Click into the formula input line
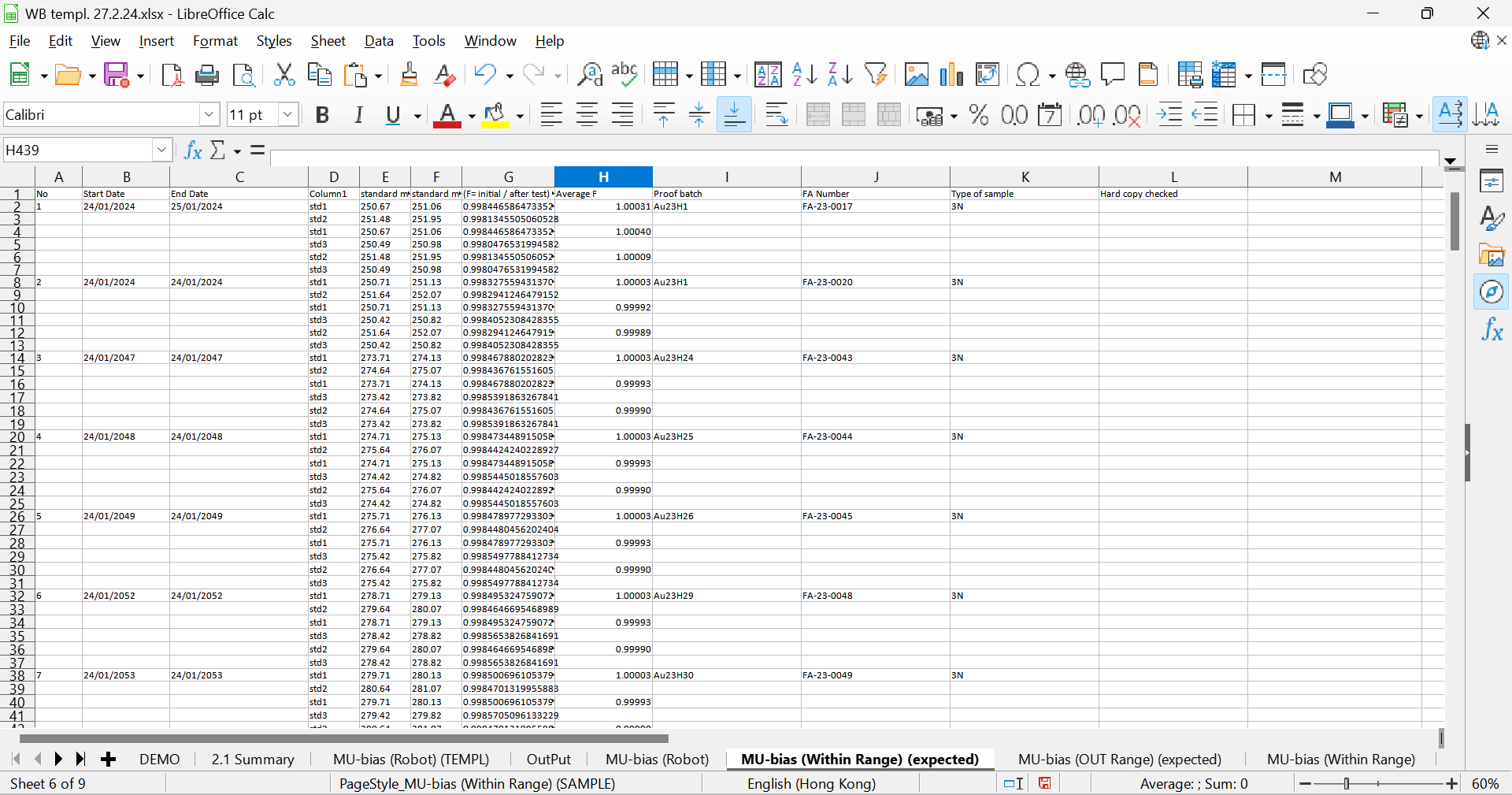Viewport: 1512px width, 795px height. pyautogui.click(x=854, y=157)
